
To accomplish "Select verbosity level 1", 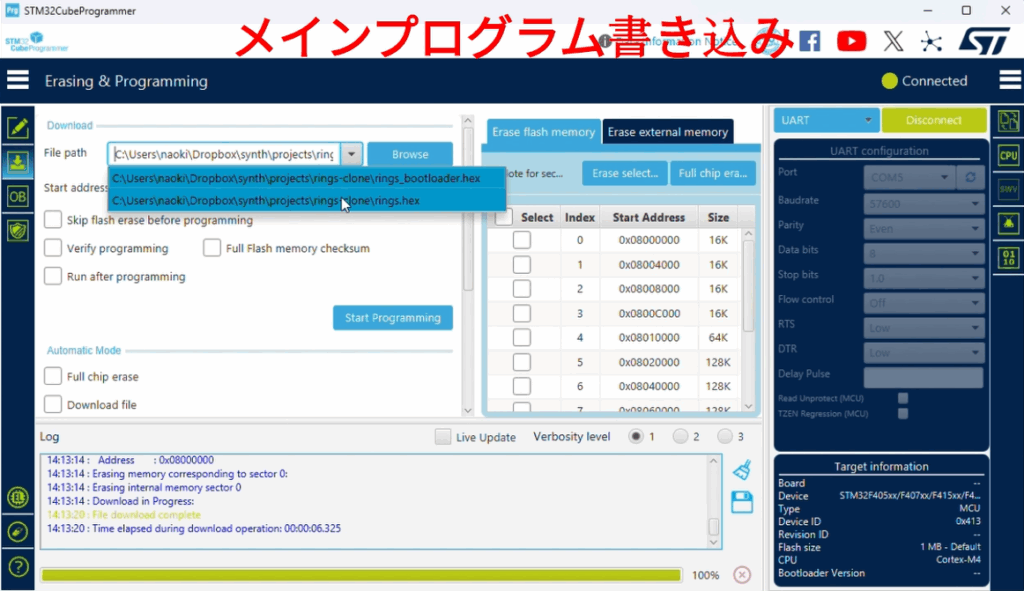I will (x=635, y=436).
